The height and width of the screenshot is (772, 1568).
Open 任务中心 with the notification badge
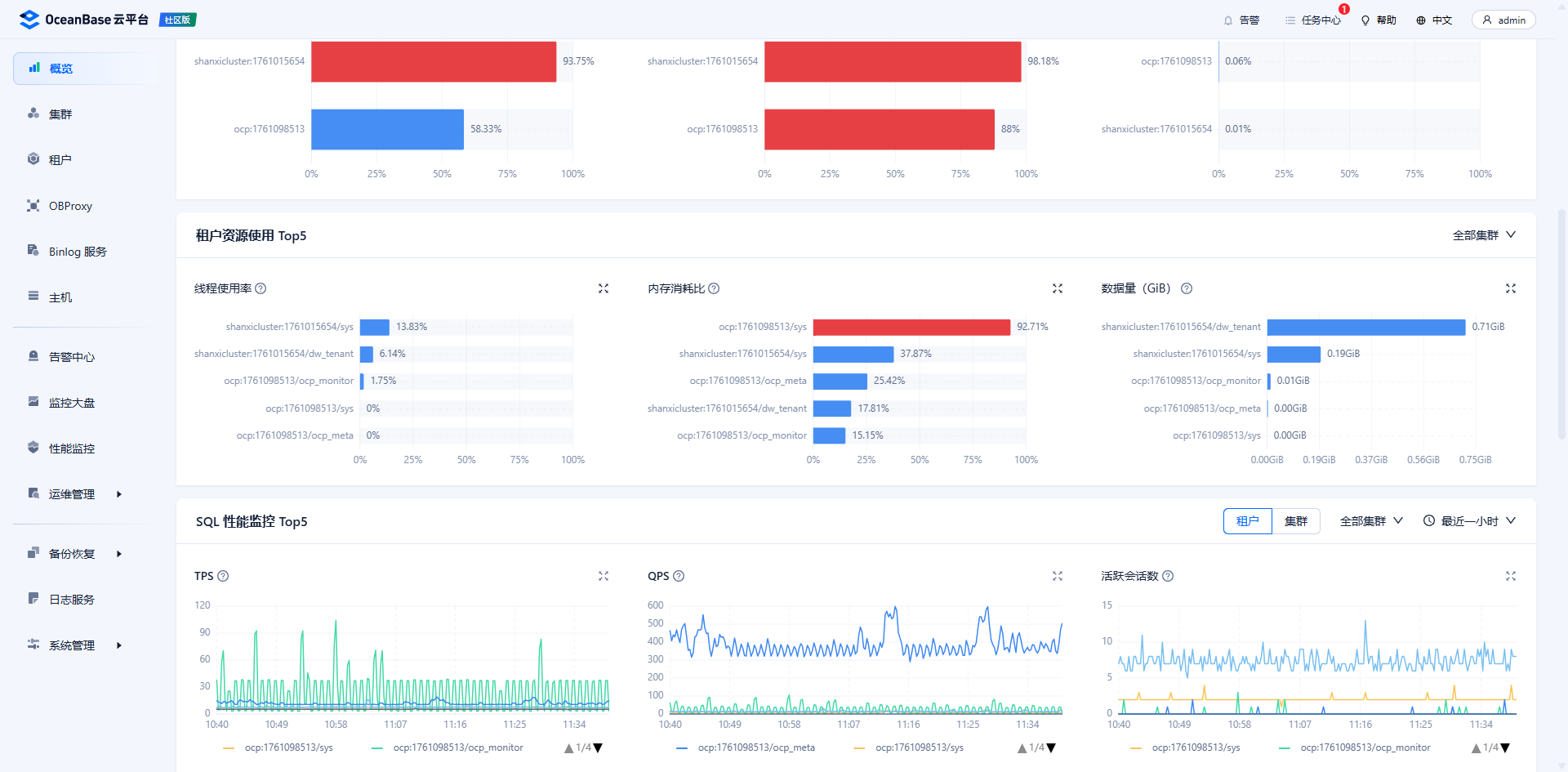pos(1312,20)
